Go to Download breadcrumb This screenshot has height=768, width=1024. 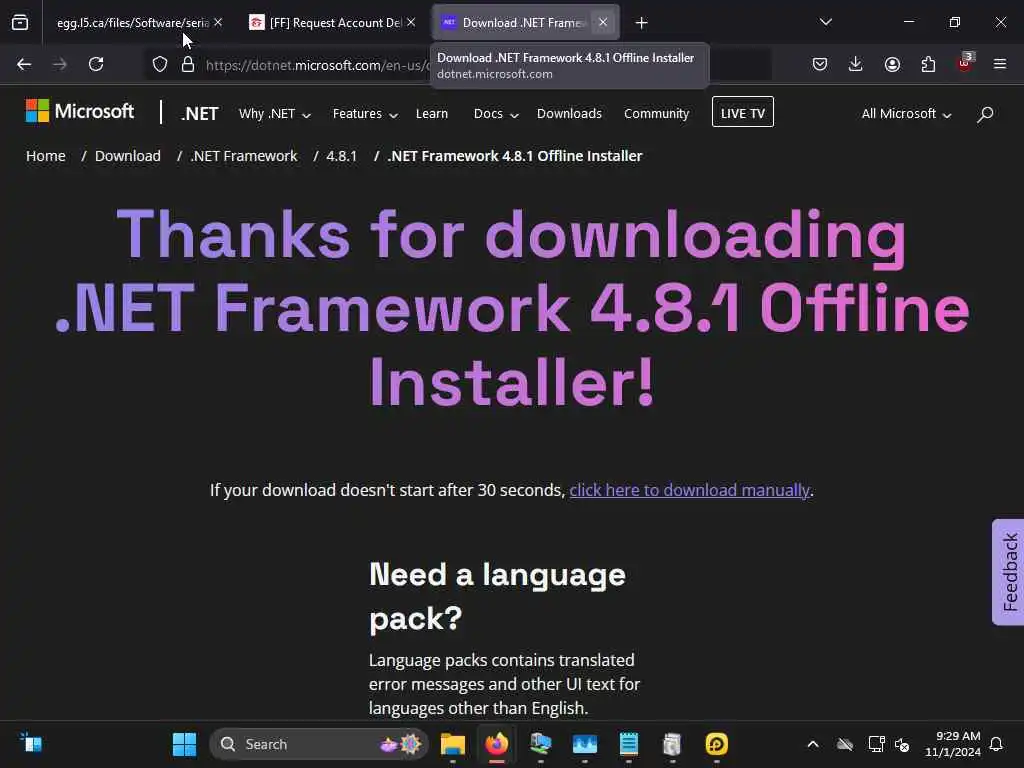[127, 156]
